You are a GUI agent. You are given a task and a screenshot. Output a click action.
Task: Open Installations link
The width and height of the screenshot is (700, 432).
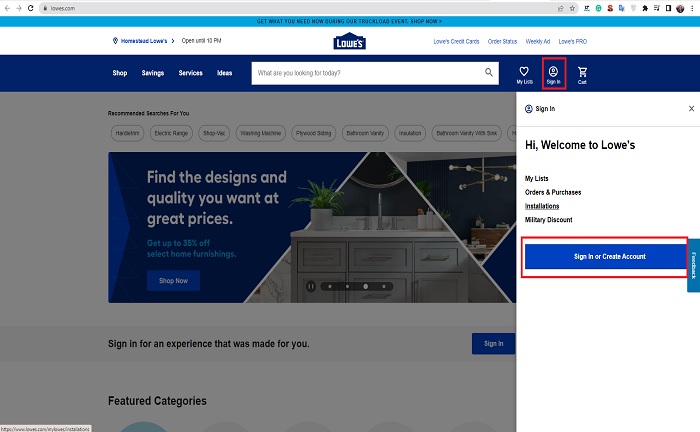542,206
